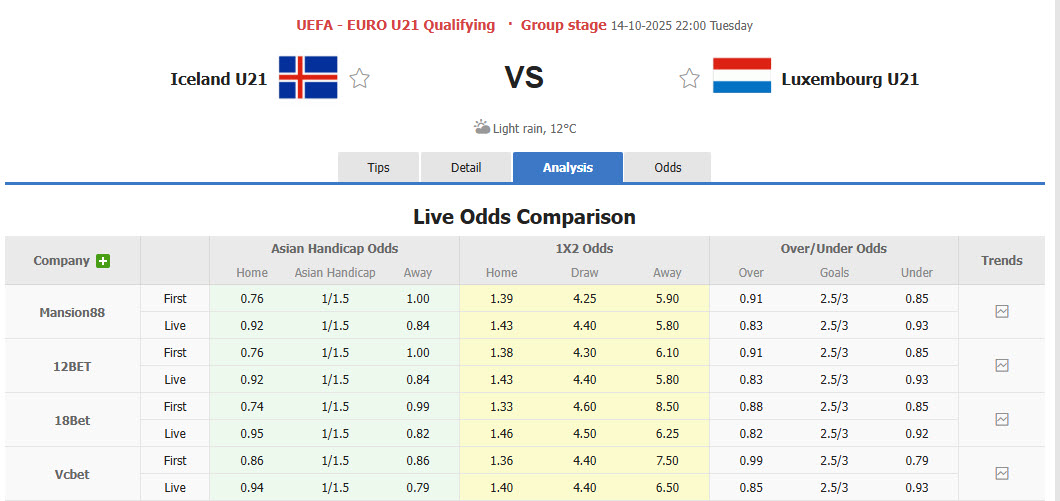Click Mansion88 live 1X2 home odds 1.43
The height and width of the screenshot is (501, 1060).
tap(502, 326)
